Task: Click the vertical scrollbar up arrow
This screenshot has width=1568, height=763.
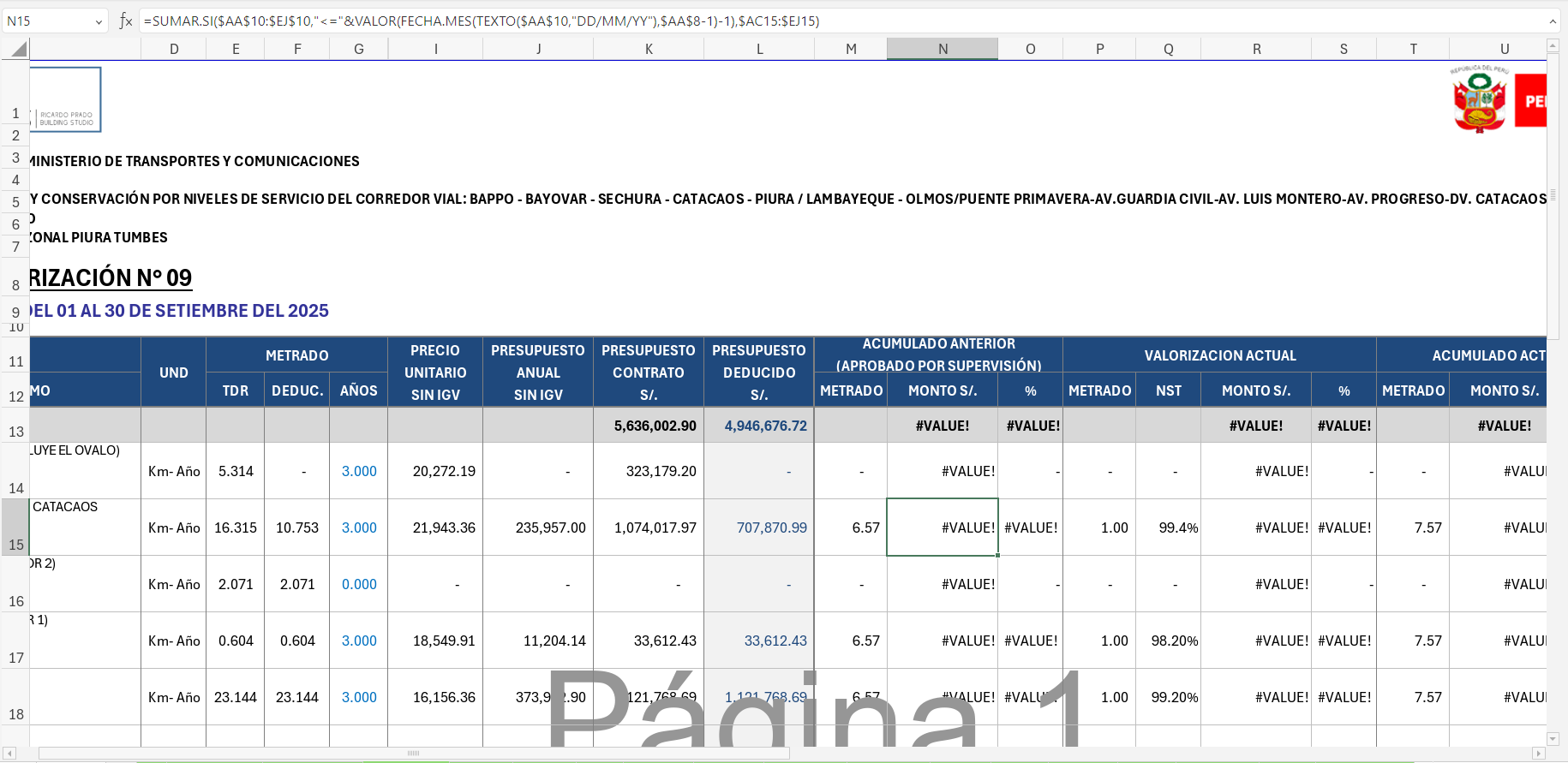Action: 1553,45
